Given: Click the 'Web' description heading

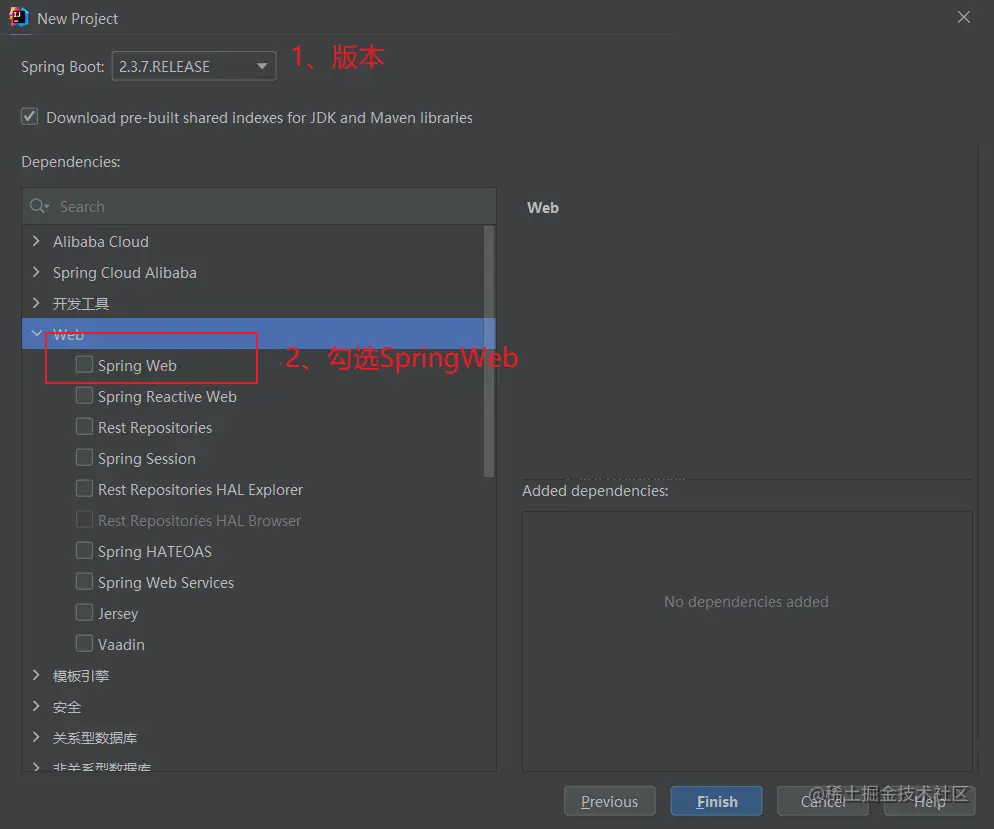Looking at the screenshot, I should pyautogui.click(x=543, y=208).
